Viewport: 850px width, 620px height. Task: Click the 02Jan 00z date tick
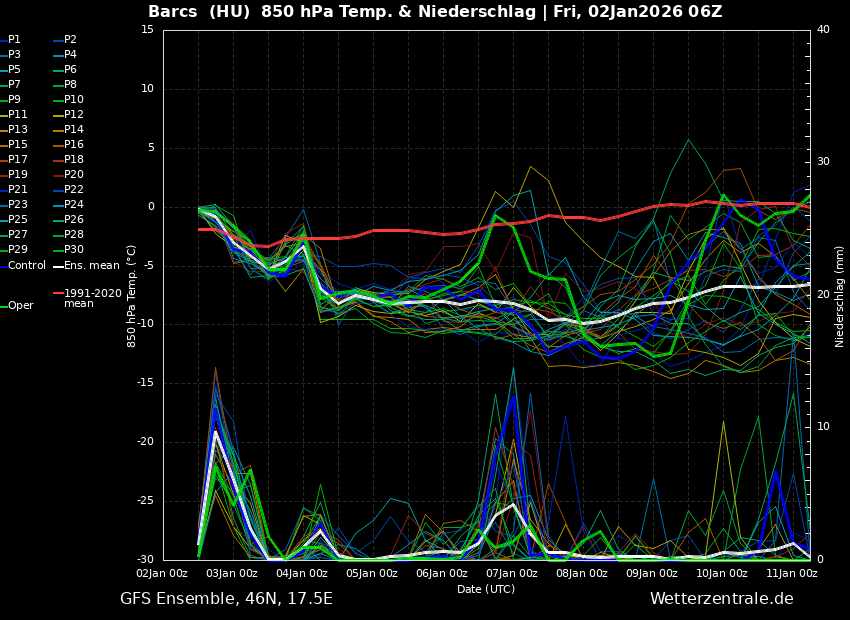pyautogui.click(x=162, y=573)
